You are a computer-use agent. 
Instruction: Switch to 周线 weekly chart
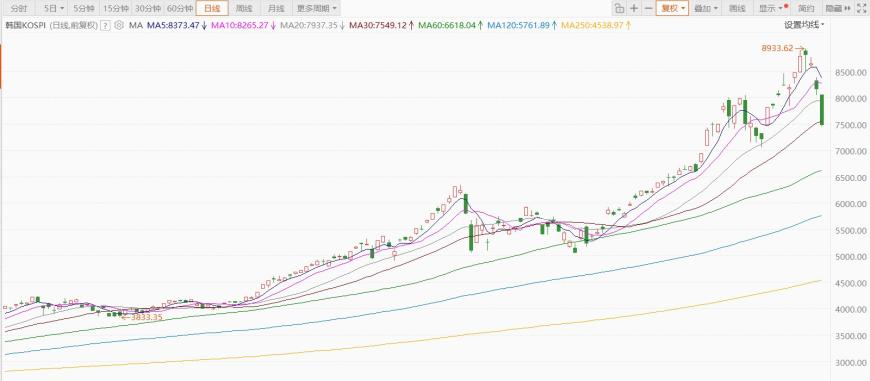click(244, 8)
